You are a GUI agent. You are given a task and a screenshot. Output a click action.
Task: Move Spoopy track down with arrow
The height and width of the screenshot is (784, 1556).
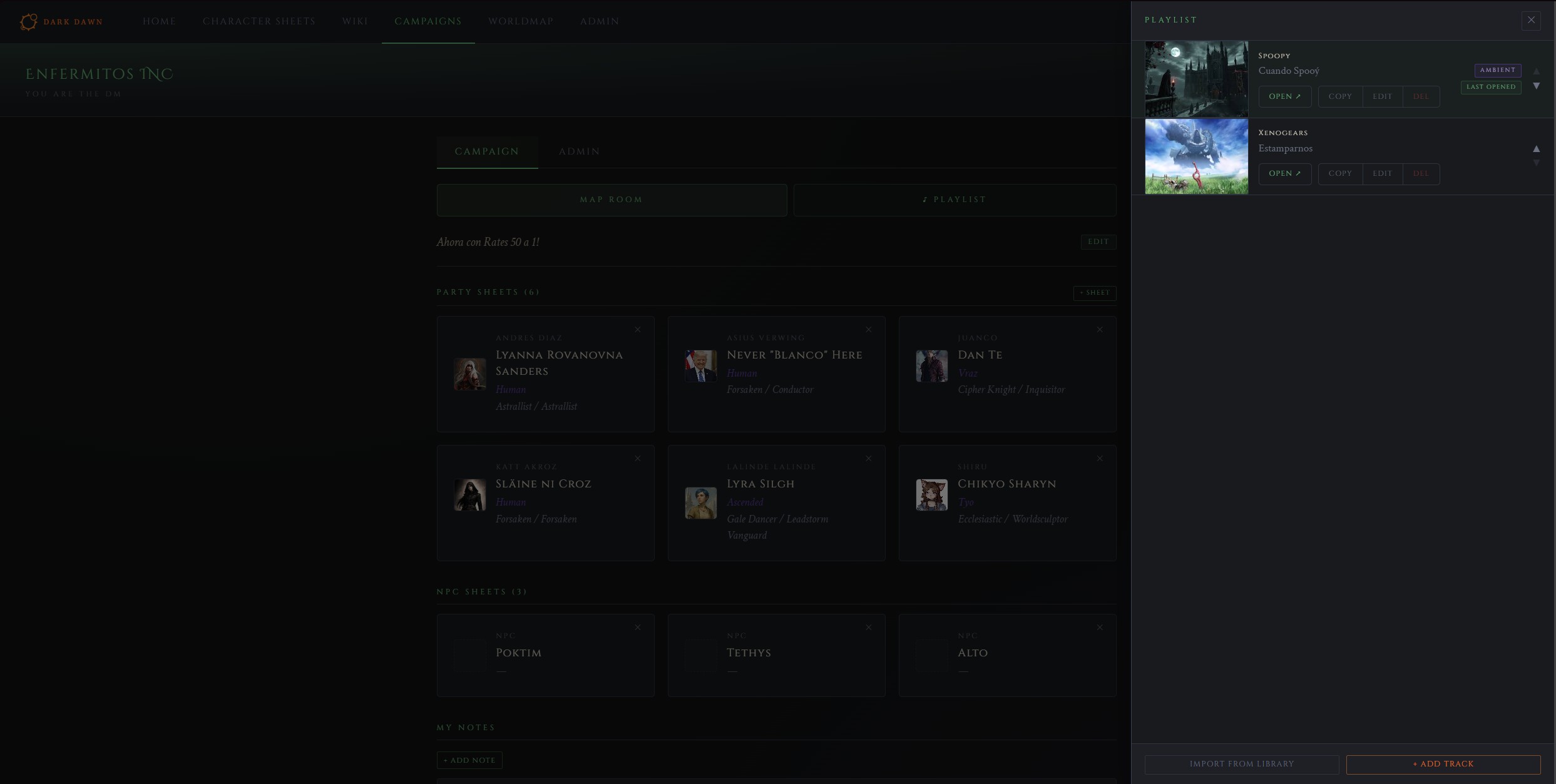coord(1536,86)
